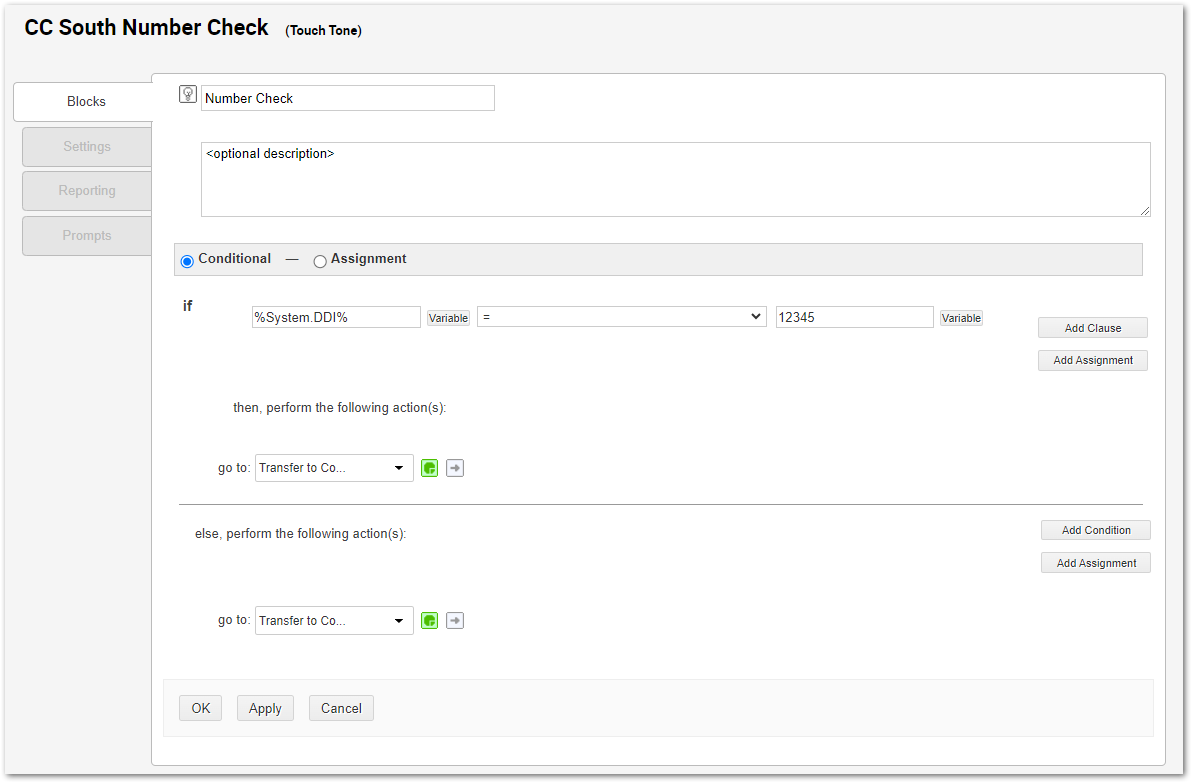
Task: Click the value field containing 12345
Action: (x=854, y=317)
